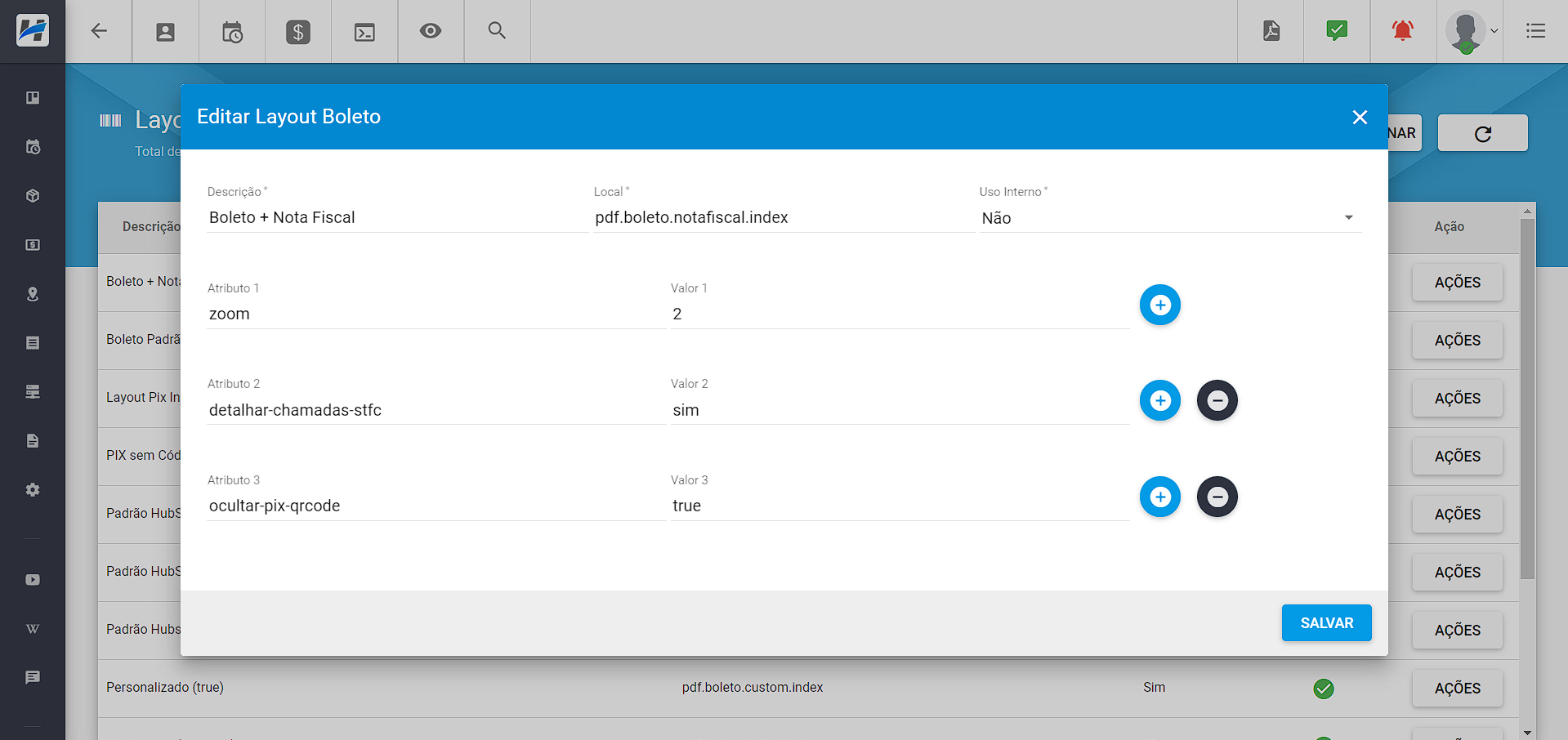Add attribute after Atributo 2 row
Image resolution: width=1568 pixels, height=740 pixels.
[x=1160, y=400]
